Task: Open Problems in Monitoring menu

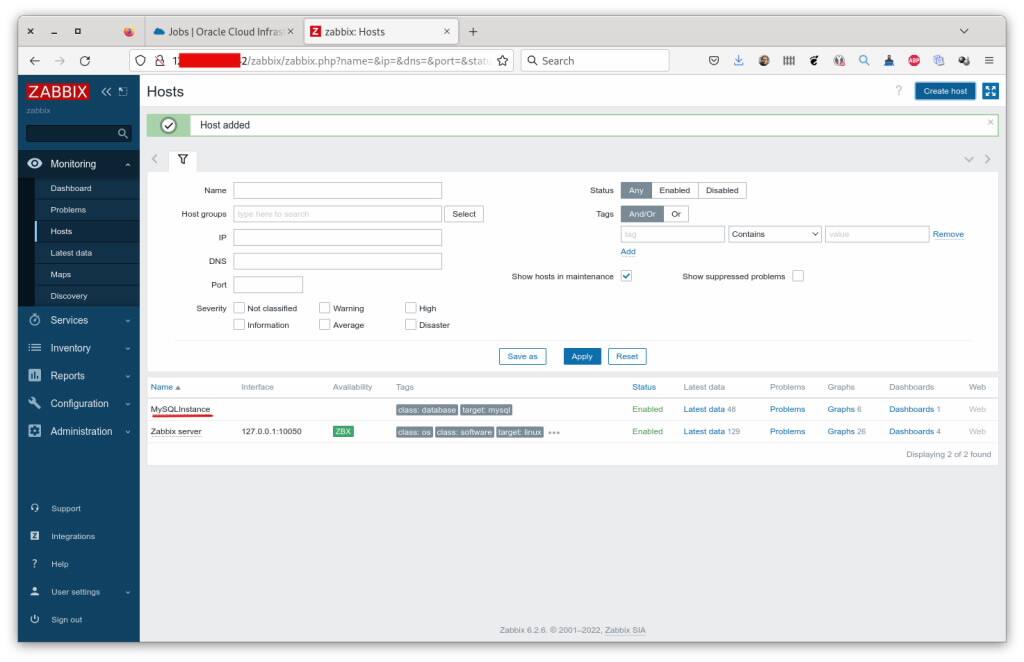Action: [x=68, y=210]
